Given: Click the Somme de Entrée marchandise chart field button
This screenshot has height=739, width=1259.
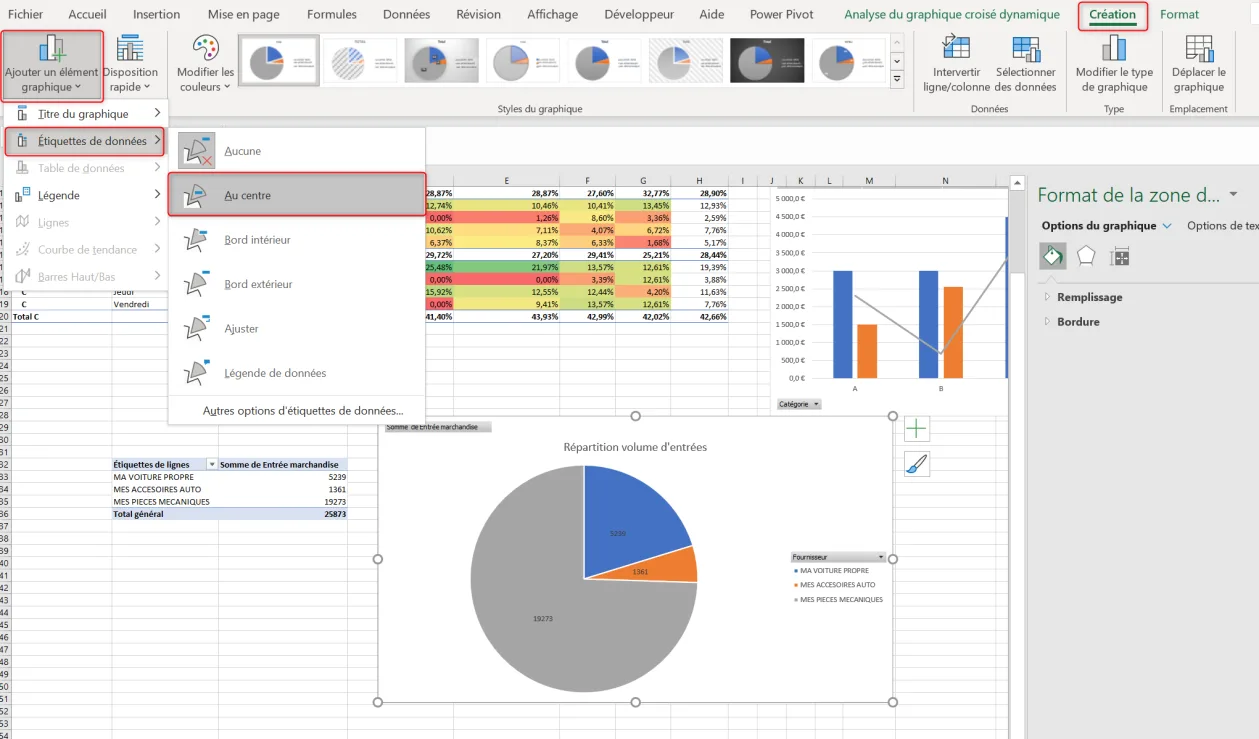Looking at the screenshot, I should (x=438, y=427).
